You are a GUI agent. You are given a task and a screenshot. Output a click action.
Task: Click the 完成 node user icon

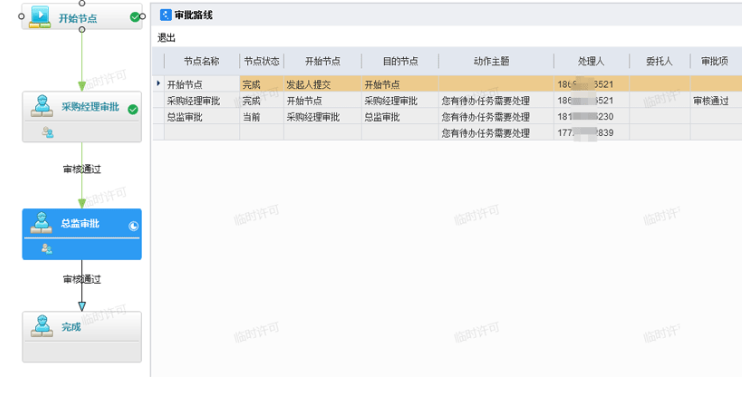[42, 326]
